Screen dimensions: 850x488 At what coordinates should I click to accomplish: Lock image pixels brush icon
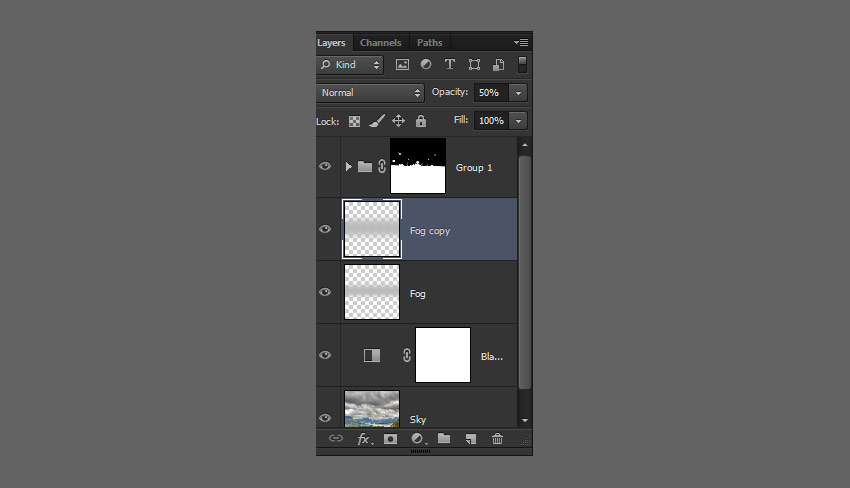[377, 121]
